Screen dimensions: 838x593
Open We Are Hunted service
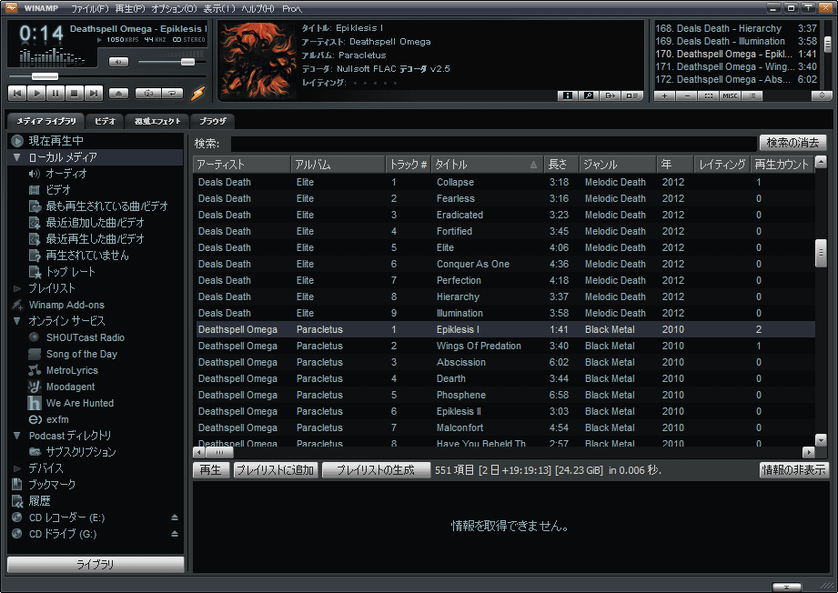(80, 403)
